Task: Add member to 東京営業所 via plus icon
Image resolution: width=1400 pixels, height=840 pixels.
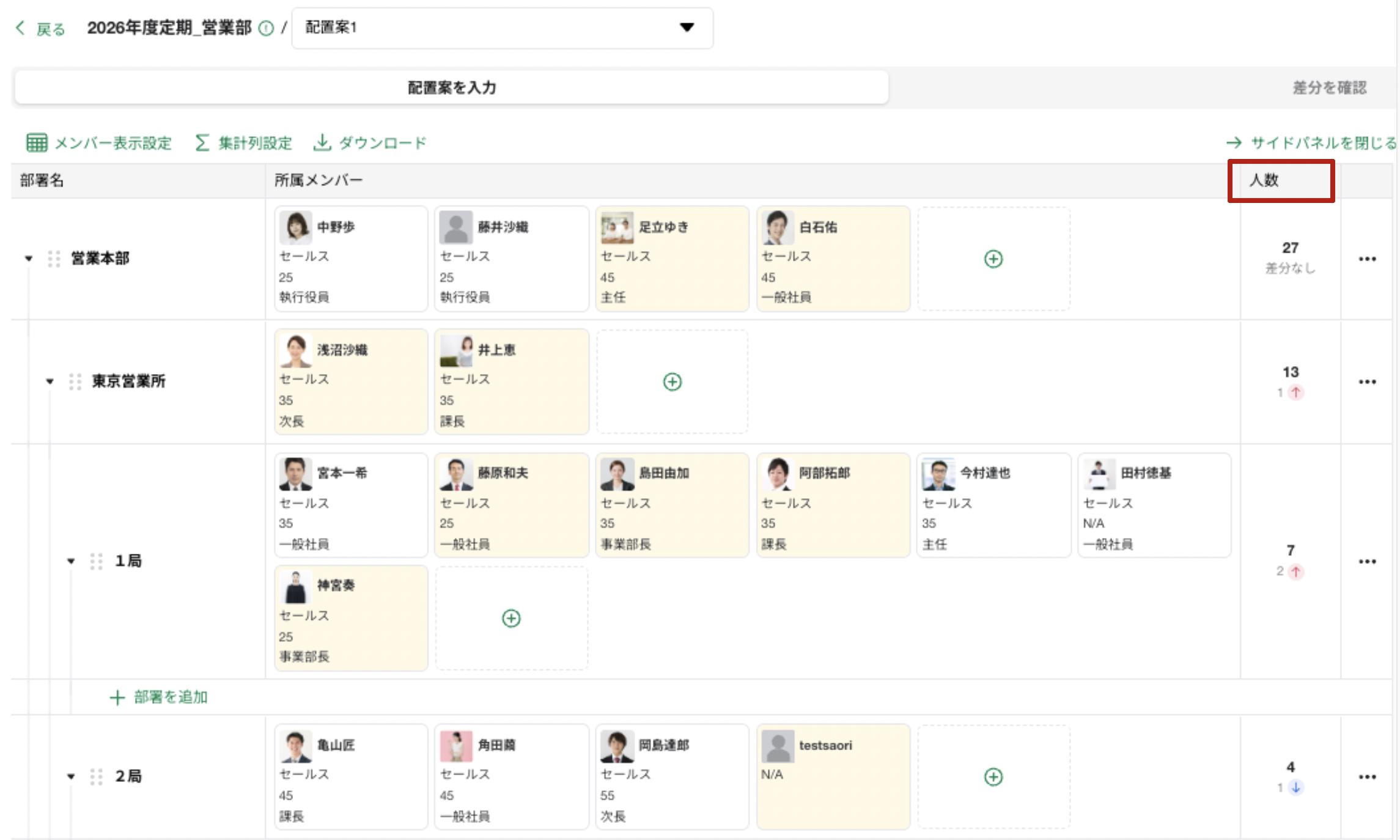Action: point(672,382)
